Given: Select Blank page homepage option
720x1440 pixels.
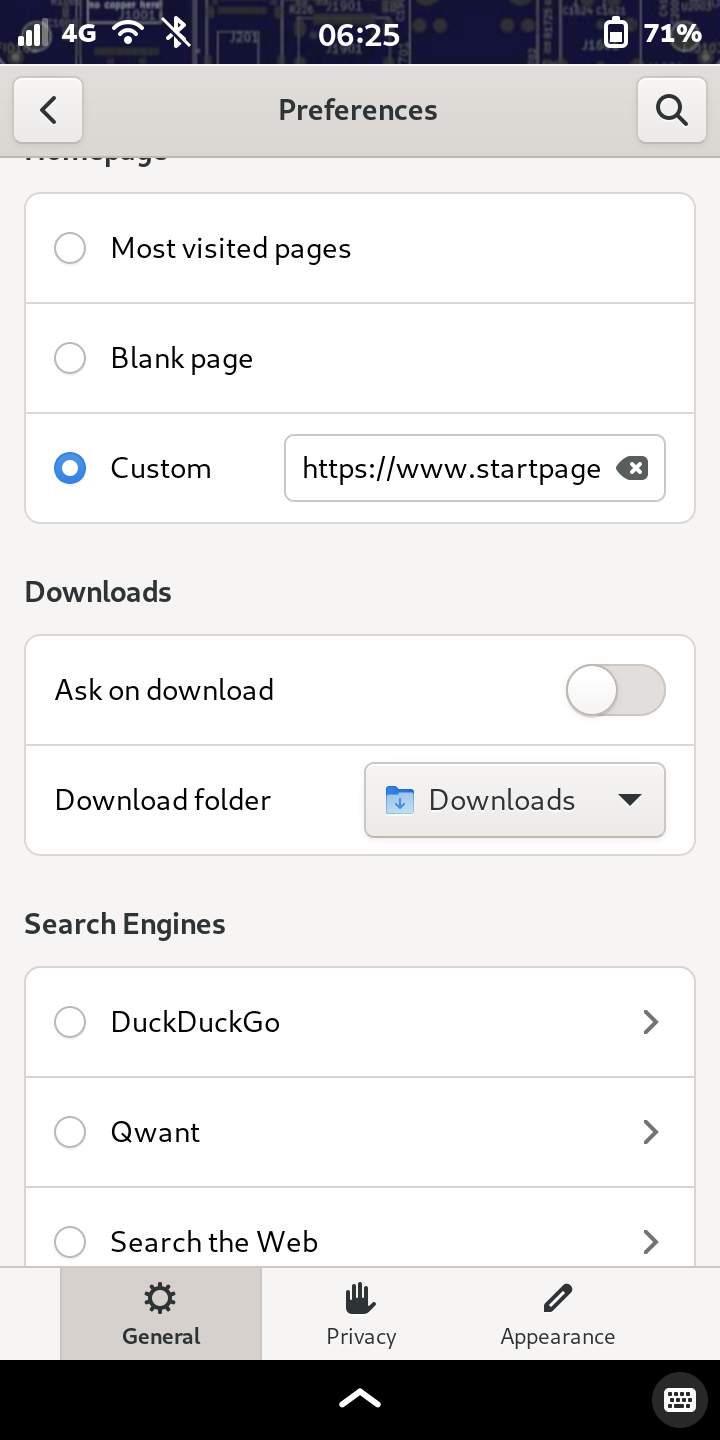Looking at the screenshot, I should point(70,358).
